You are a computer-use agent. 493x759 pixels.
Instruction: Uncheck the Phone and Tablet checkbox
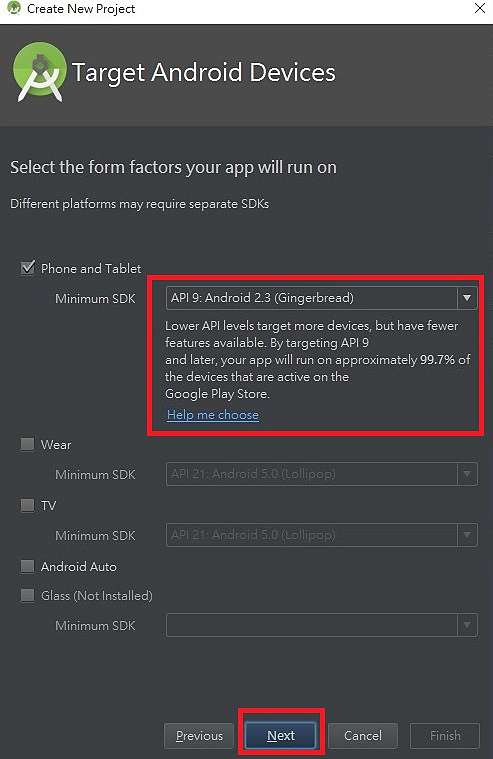pyautogui.click(x=28, y=268)
